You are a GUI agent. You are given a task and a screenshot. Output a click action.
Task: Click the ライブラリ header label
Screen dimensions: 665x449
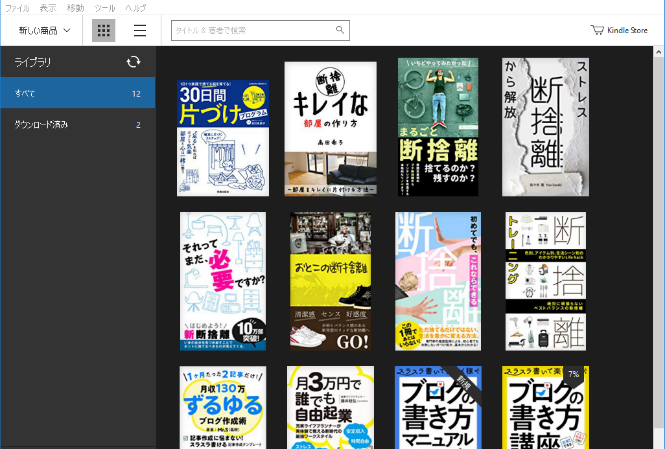[x=33, y=62]
